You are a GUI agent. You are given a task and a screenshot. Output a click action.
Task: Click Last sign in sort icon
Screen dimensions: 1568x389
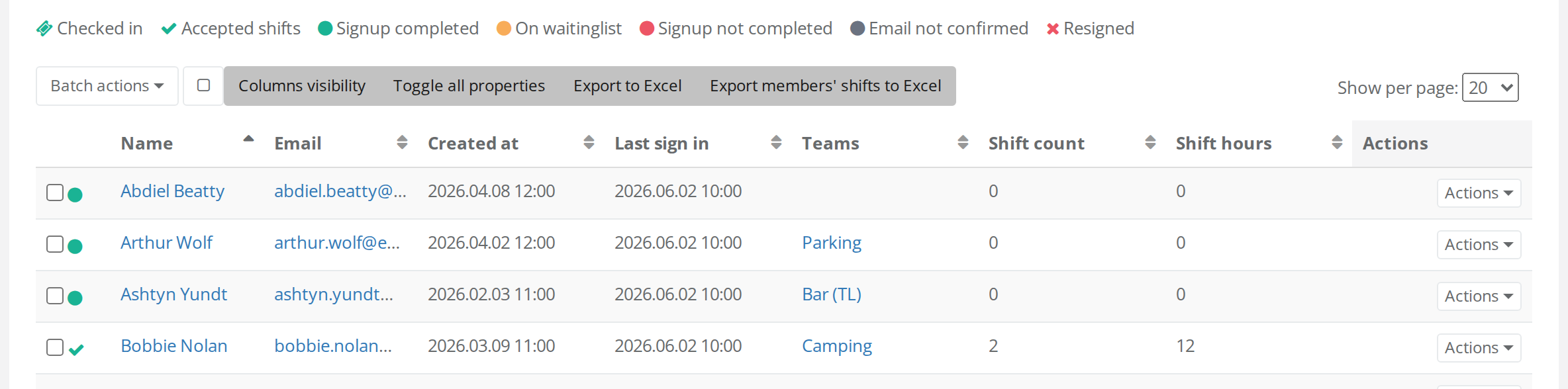(776, 142)
